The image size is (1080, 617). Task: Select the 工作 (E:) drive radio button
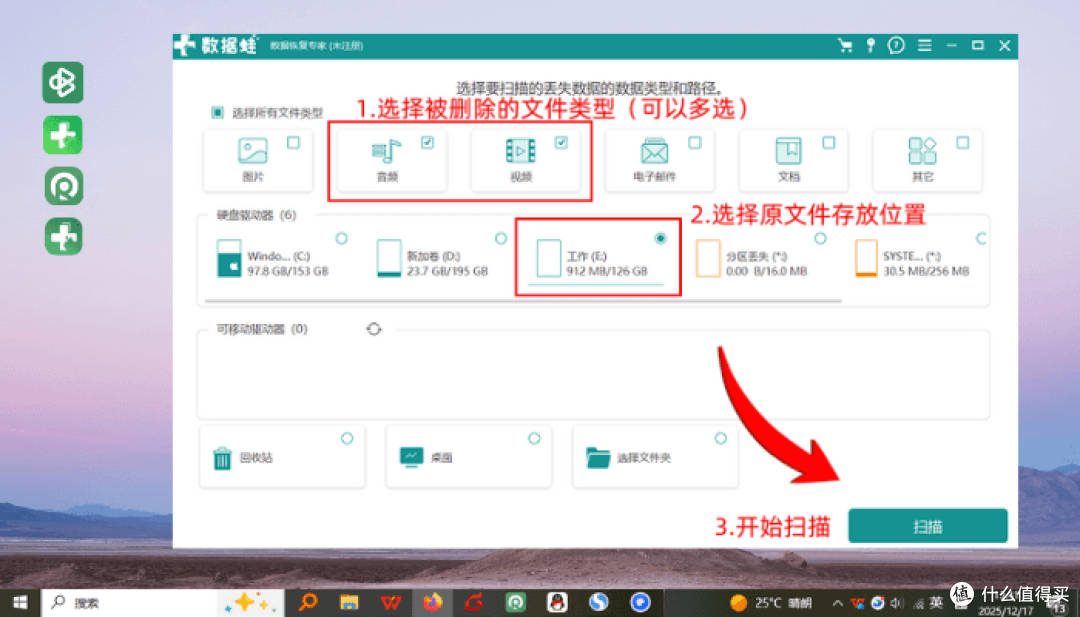click(x=661, y=238)
